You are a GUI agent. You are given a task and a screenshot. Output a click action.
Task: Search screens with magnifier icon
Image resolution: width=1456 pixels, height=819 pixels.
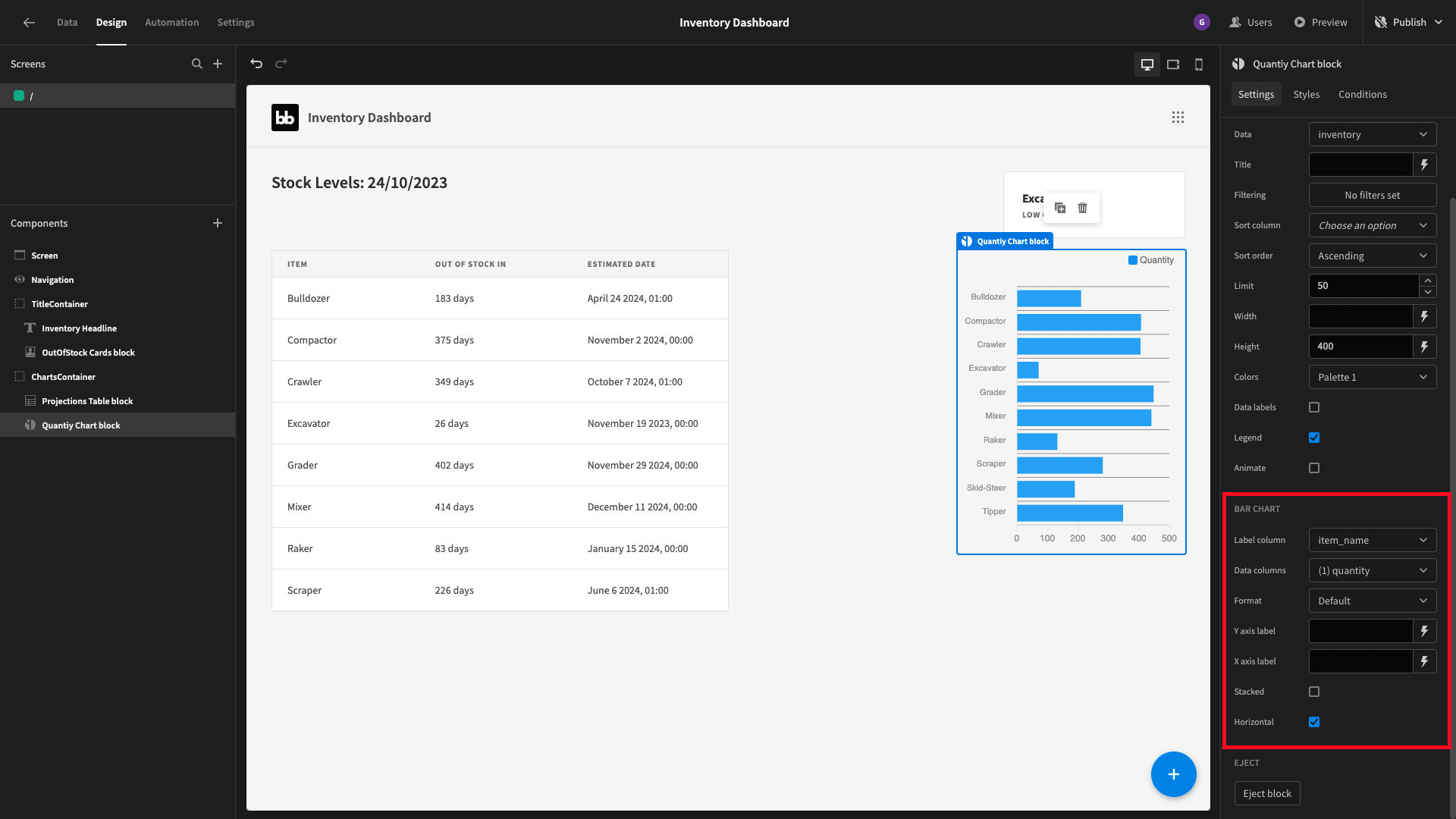pyautogui.click(x=197, y=64)
